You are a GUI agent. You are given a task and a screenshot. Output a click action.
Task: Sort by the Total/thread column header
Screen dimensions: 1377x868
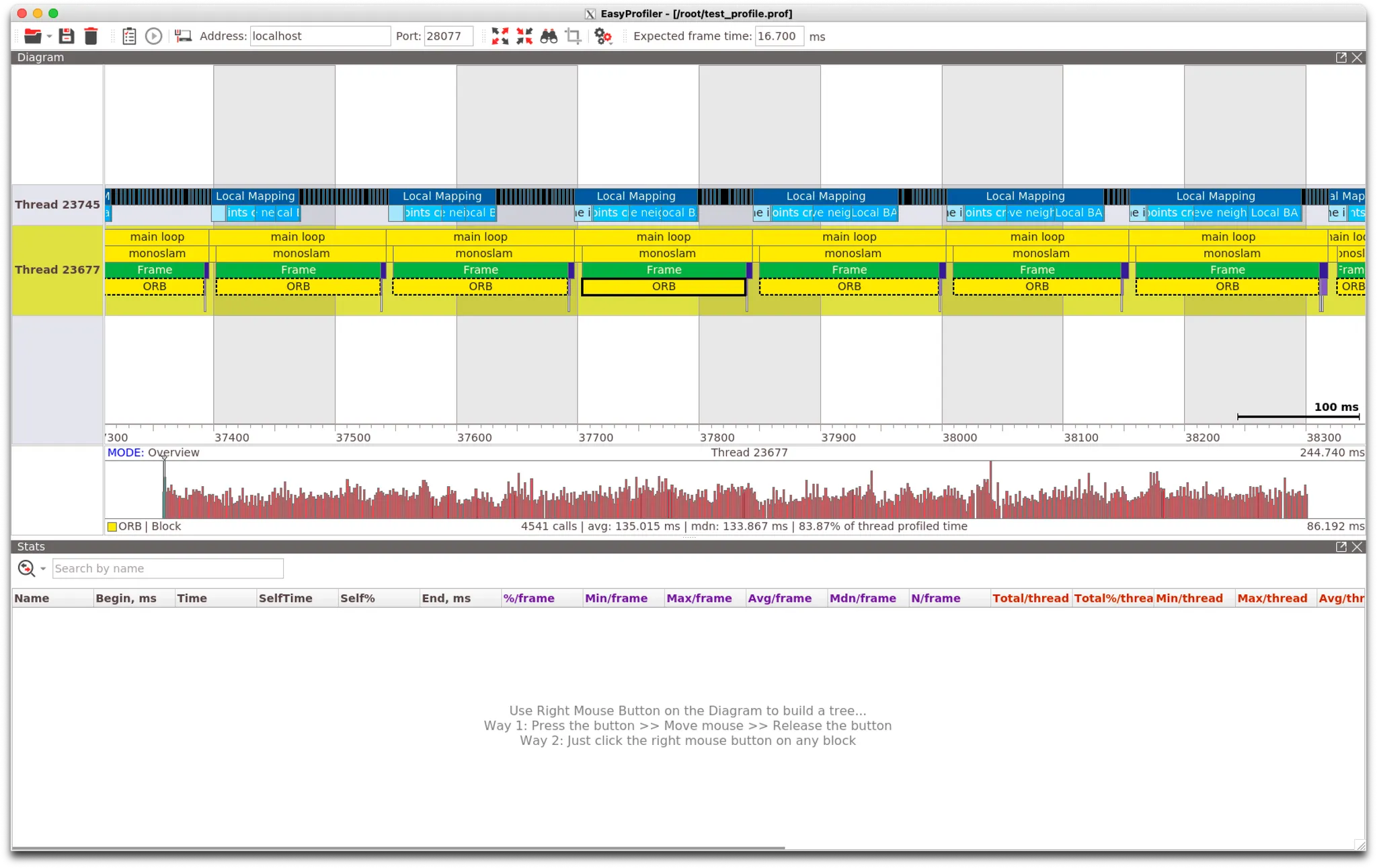pos(1030,598)
